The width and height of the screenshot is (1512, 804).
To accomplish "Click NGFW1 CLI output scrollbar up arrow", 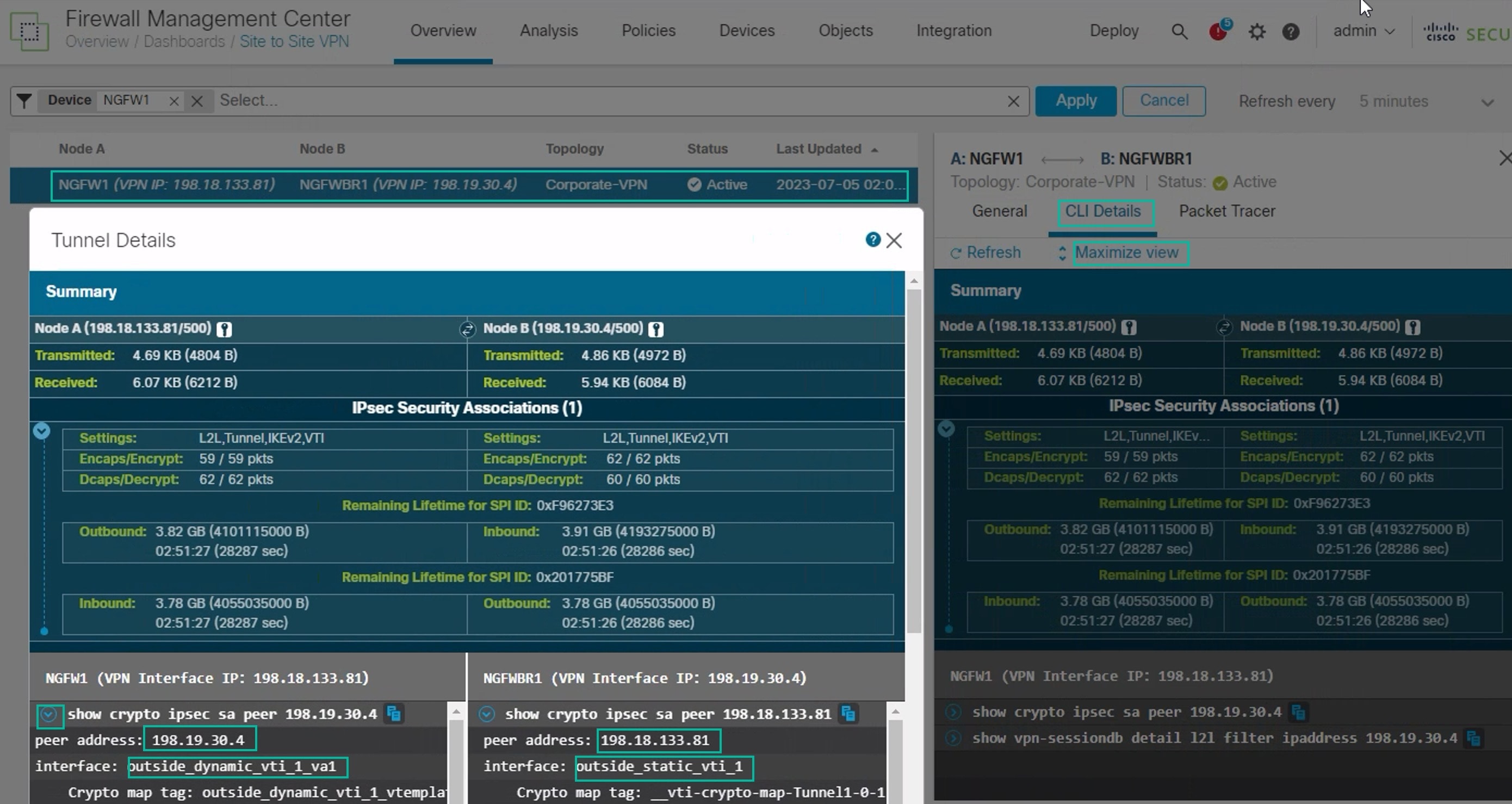I will pyautogui.click(x=457, y=712).
